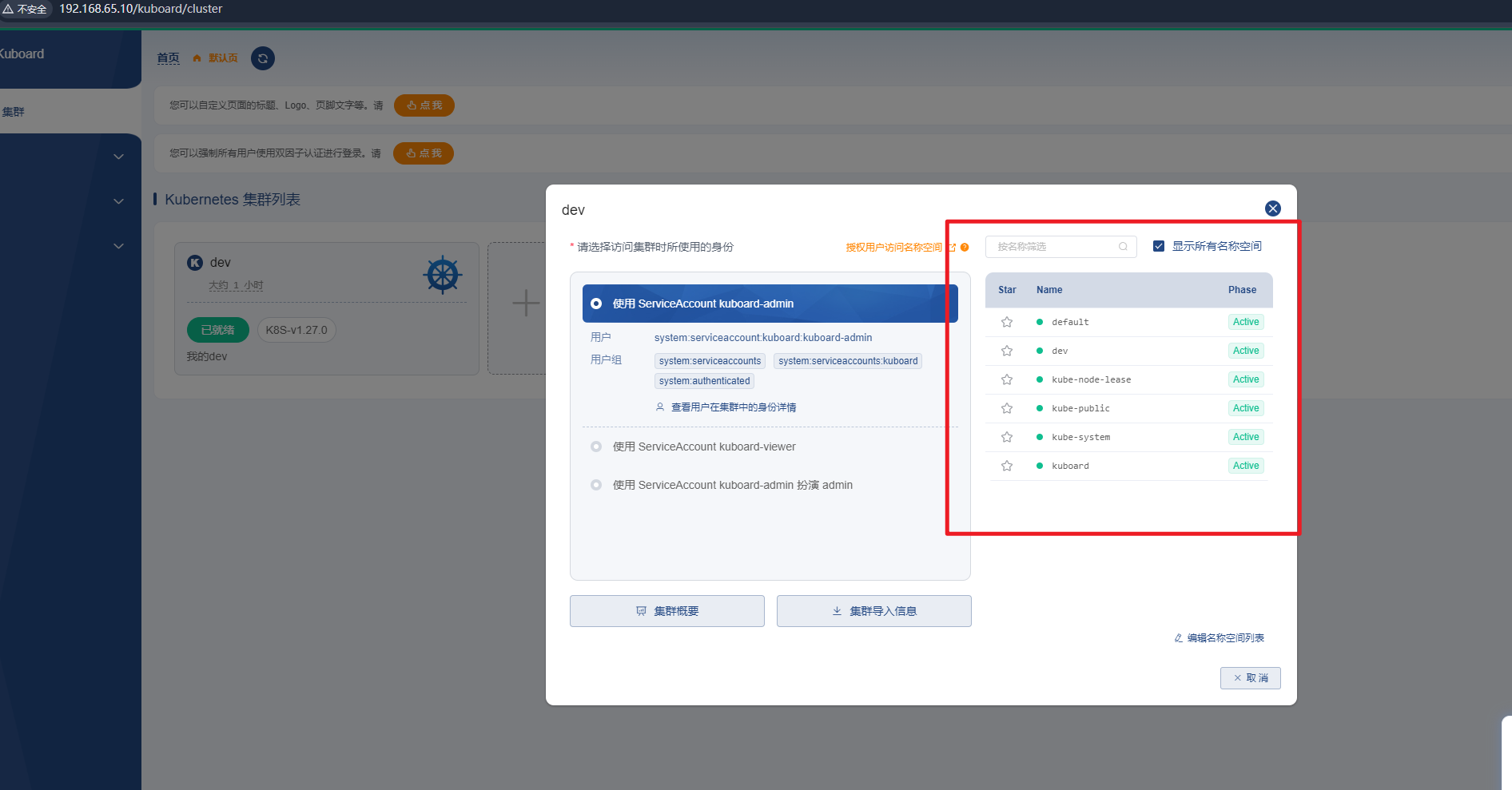Toggle the 显示所有名称空间 checkbox
The height and width of the screenshot is (790, 1512).
pos(1159,246)
